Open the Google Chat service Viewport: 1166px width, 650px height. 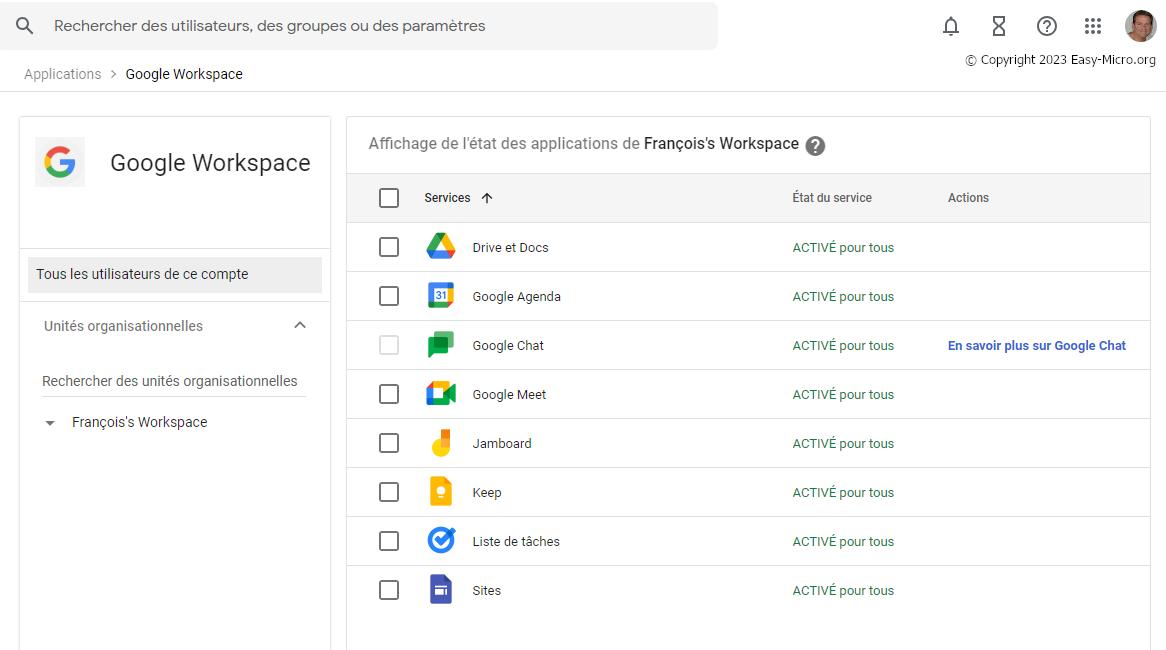pyautogui.click(x=508, y=346)
